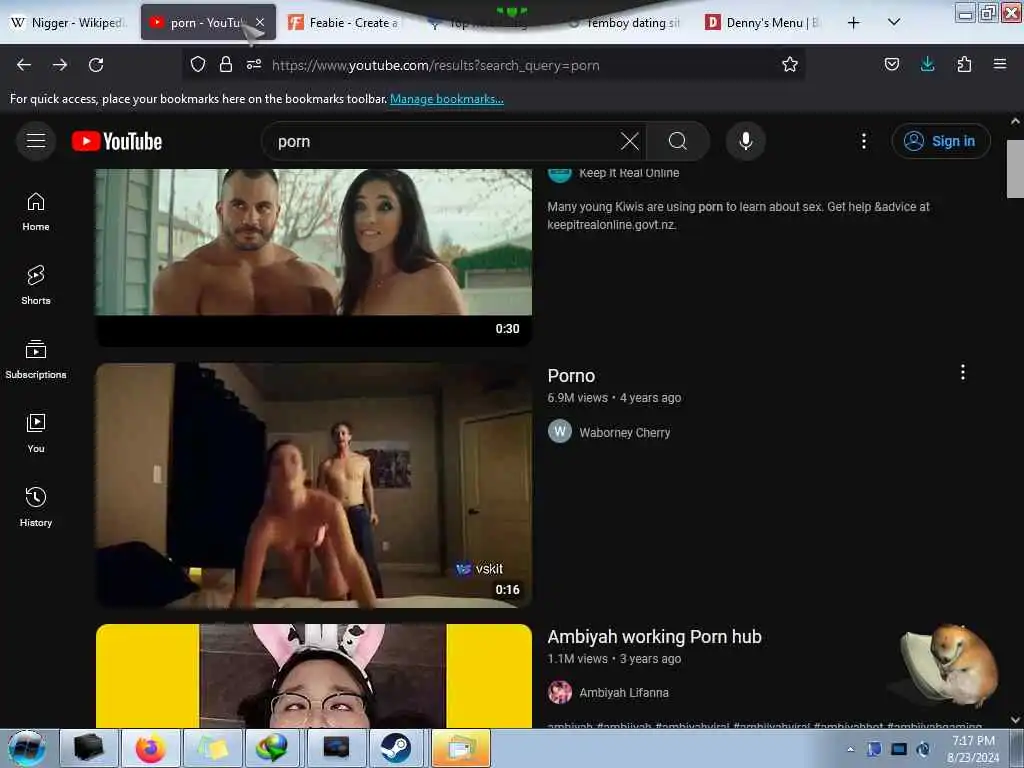Open History in YouTube sidebar

coord(36,507)
